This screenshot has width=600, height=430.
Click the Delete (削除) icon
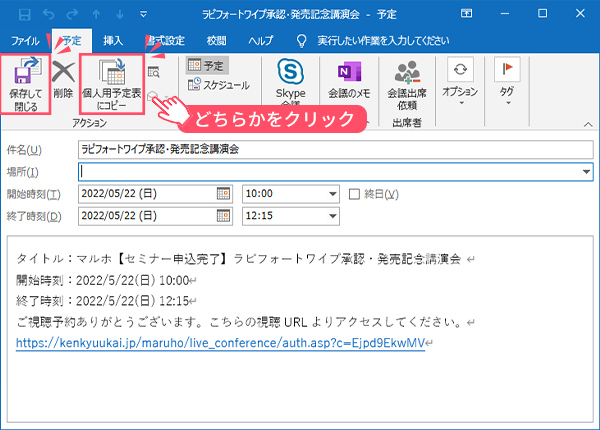click(63, 80)
